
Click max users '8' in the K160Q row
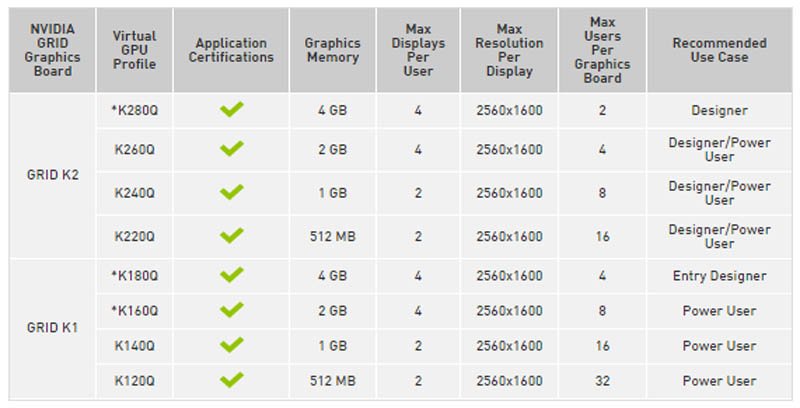pyautogui.click(x=603, y=311)
